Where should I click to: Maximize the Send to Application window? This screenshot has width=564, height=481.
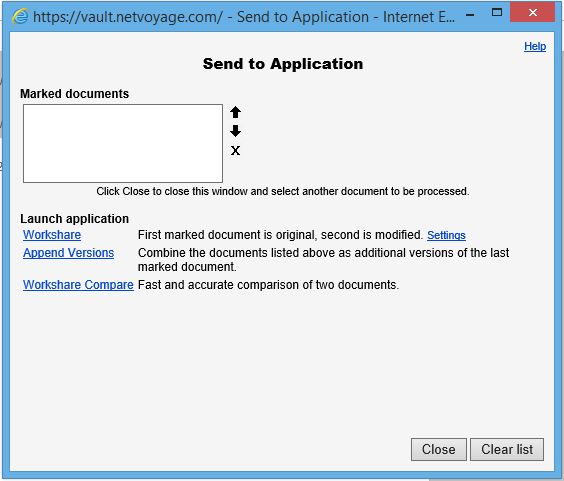[x=497, y=13]
